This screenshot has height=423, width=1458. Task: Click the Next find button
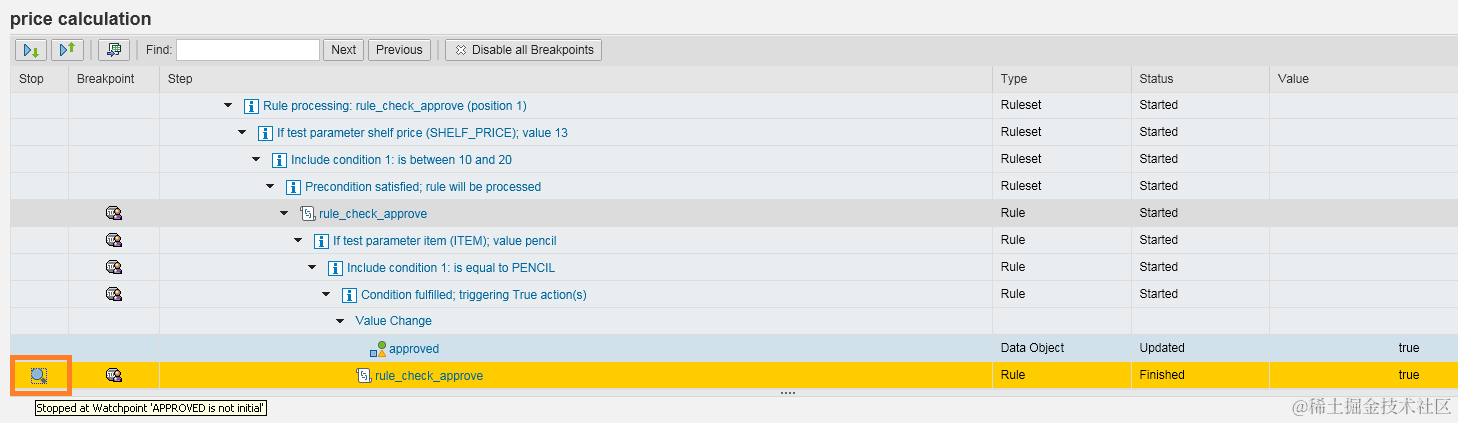[343, 50]
